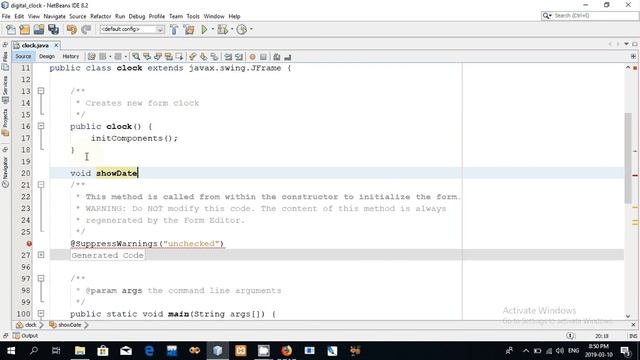Click the Comment icon in the editor toolbar

277,57
